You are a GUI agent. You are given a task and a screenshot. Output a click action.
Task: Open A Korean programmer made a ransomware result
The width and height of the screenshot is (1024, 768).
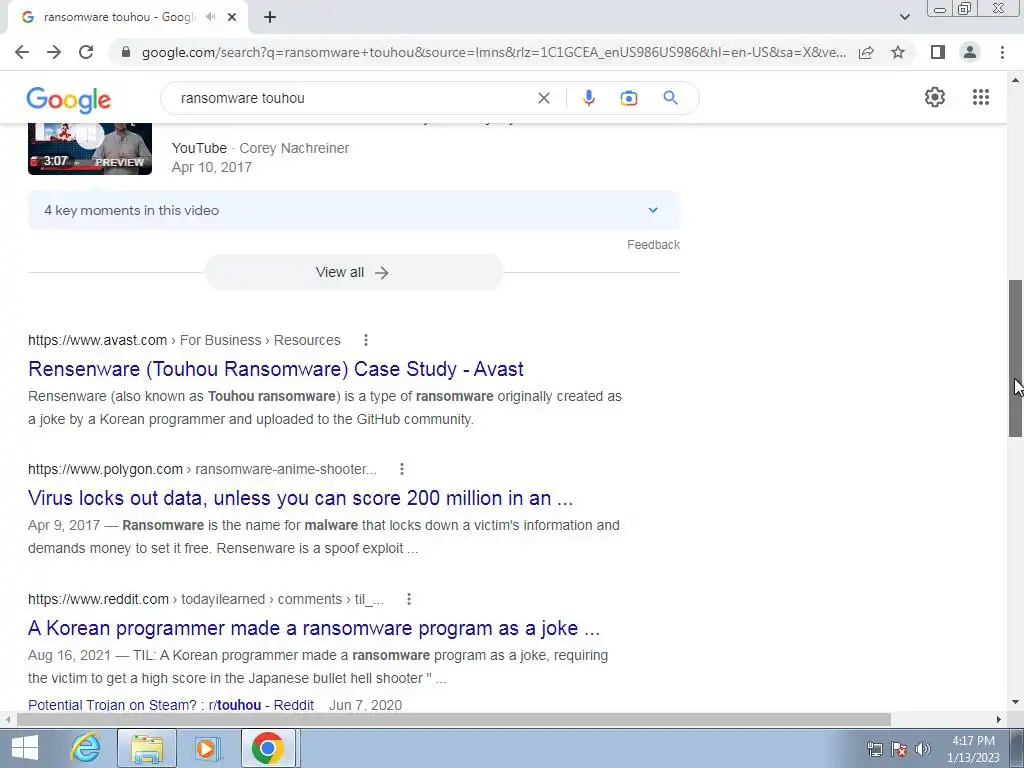(314, 628)
